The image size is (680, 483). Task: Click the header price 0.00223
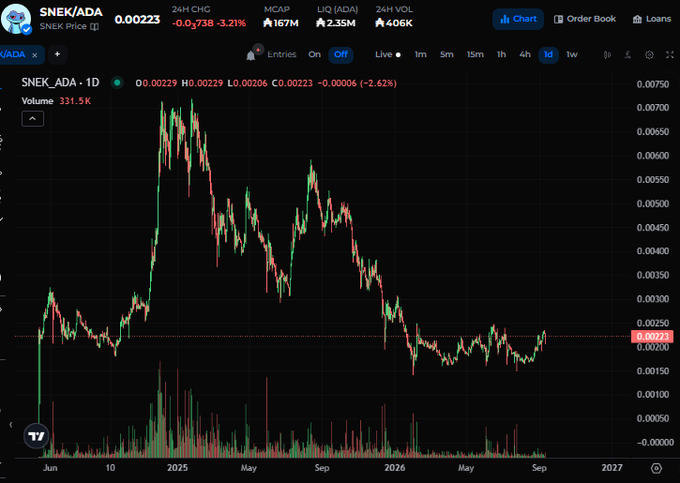137,20
